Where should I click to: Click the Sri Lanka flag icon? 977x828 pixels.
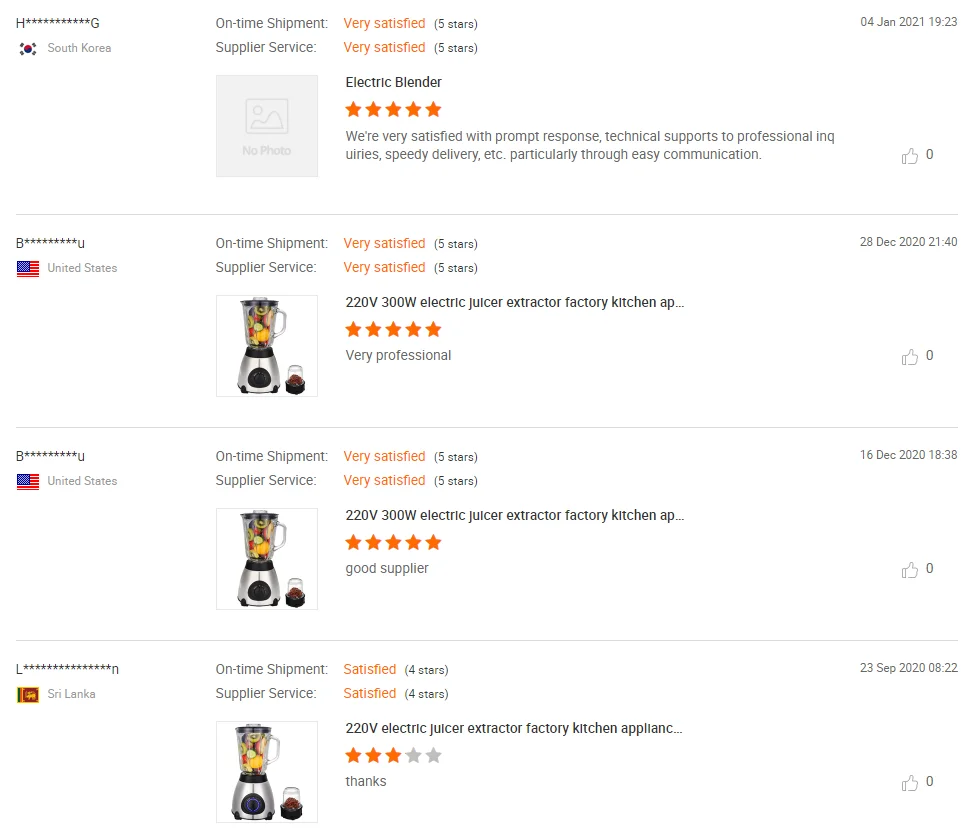tap(28, 695)
